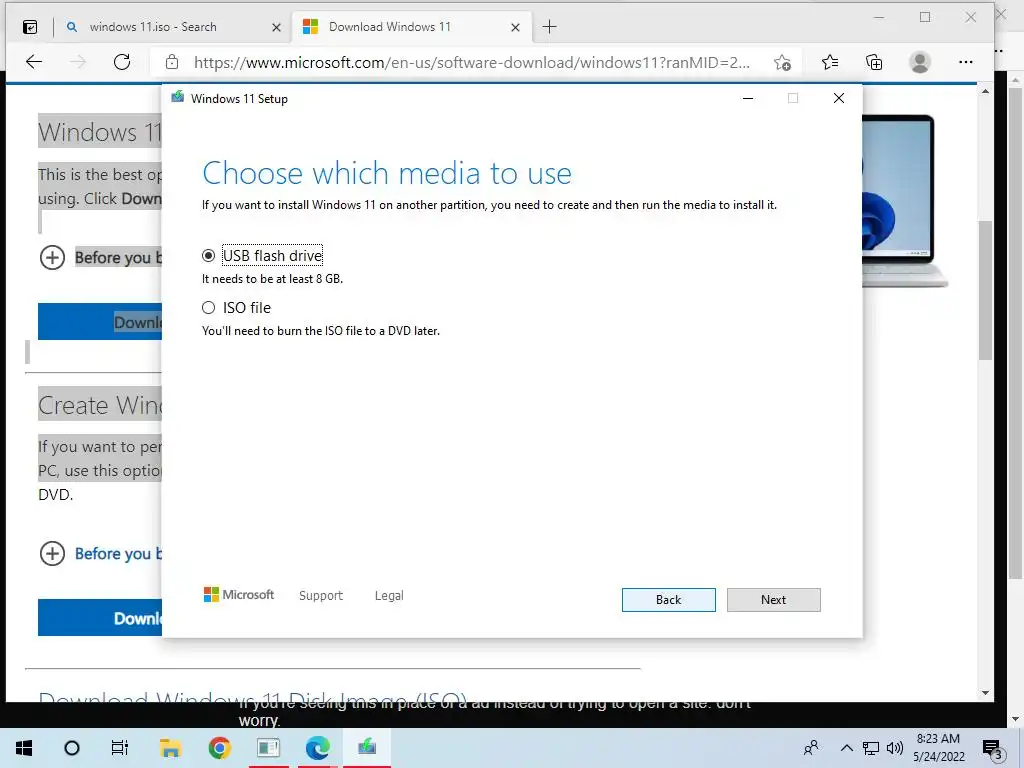Switch to Windows 11 Setup taskbar icon
This screenshot has width=1024, height=768.
pyautogui.click(x=367, y=748)
